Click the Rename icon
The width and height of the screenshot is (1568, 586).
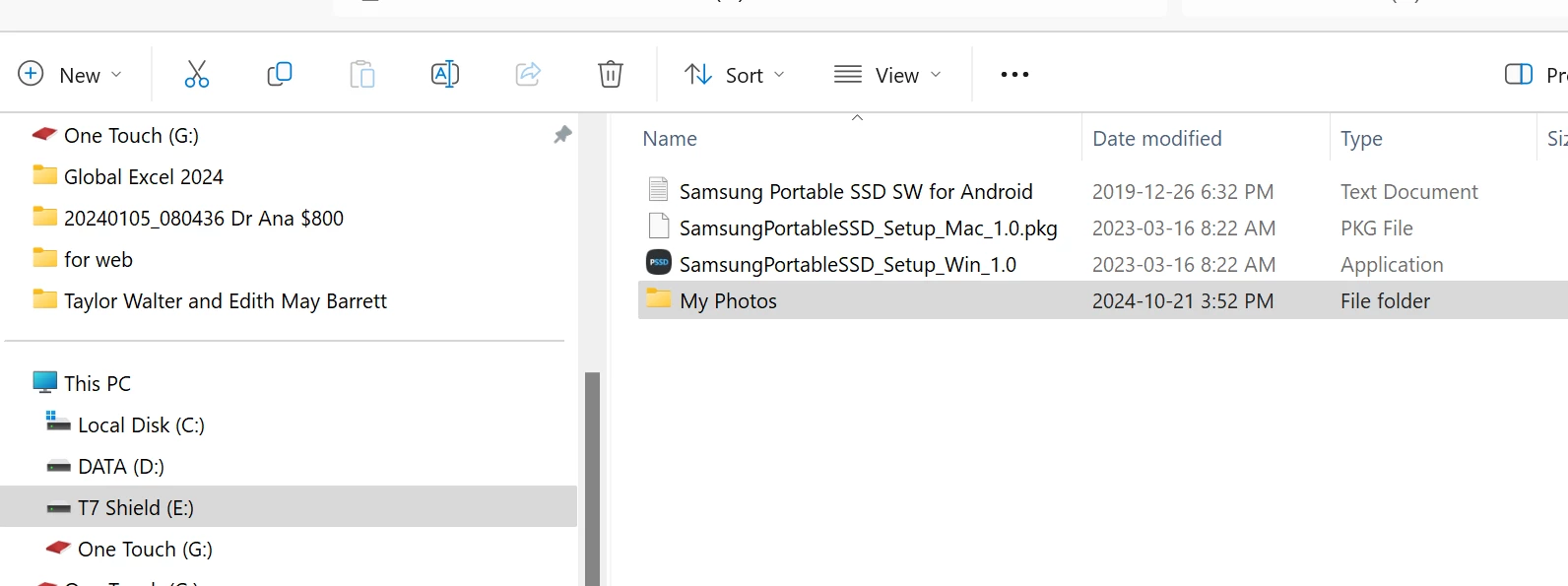pos(445,74)
